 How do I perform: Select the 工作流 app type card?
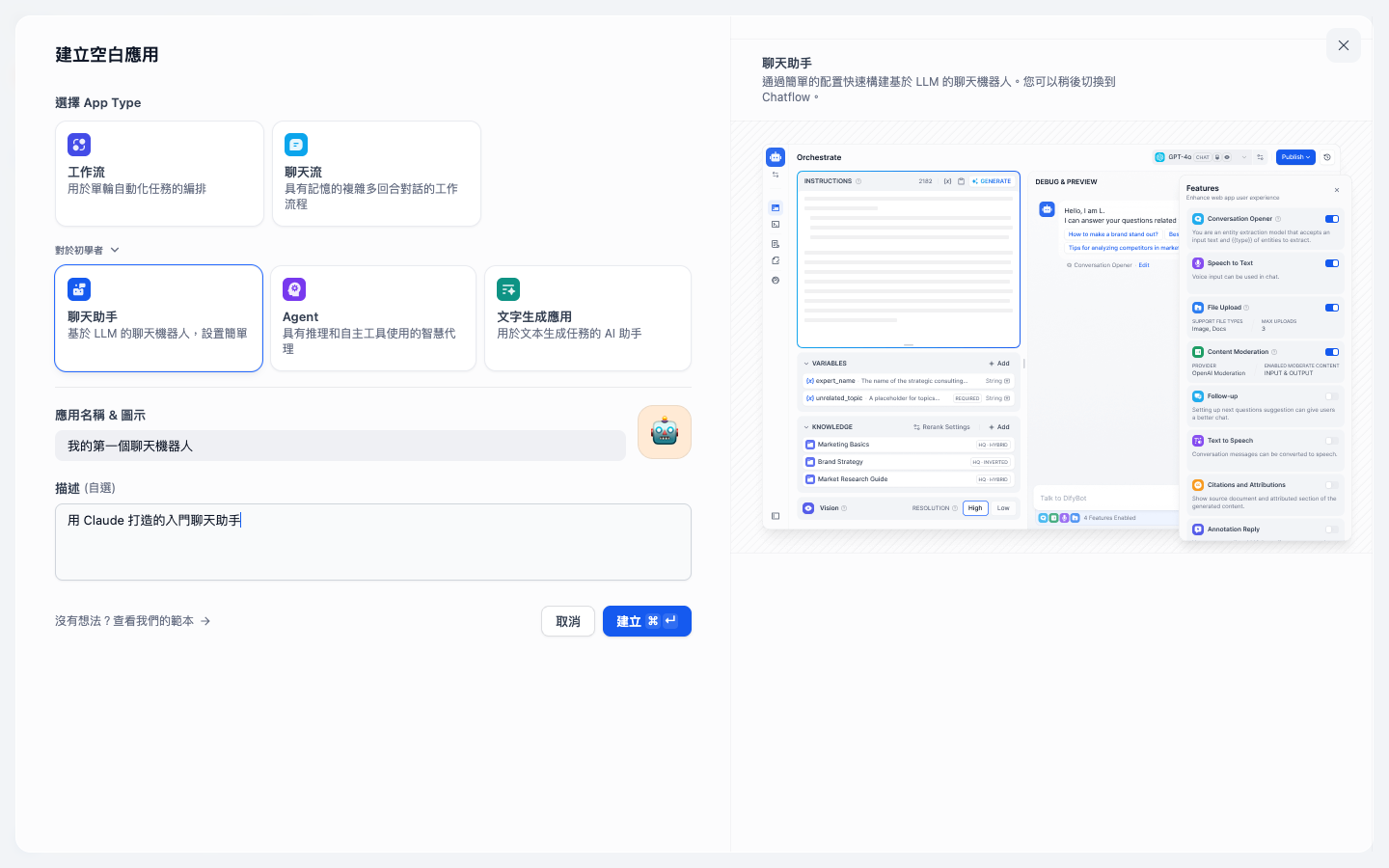point(159,174)
